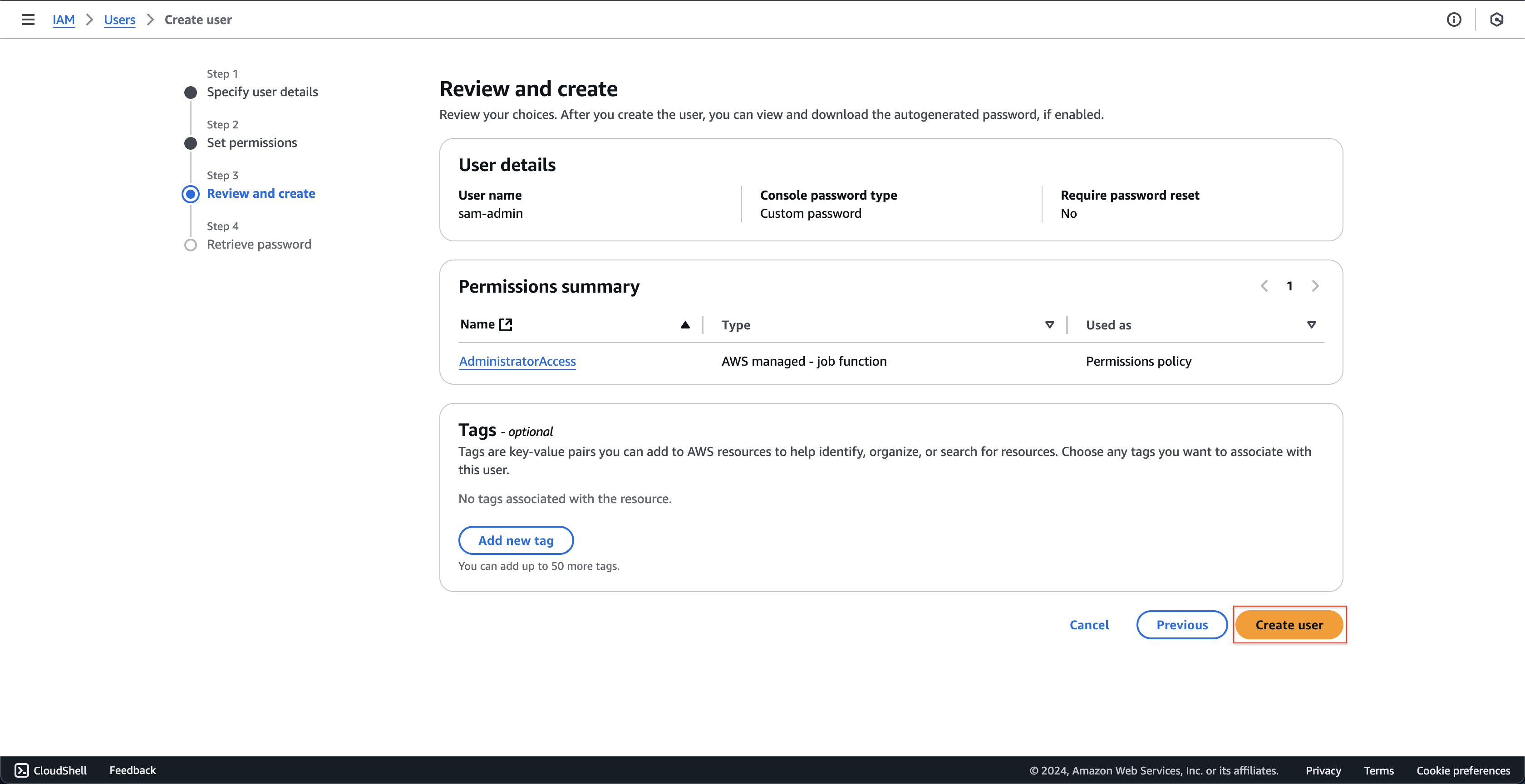Go to Step 2 Set permissions

(251, 142)
